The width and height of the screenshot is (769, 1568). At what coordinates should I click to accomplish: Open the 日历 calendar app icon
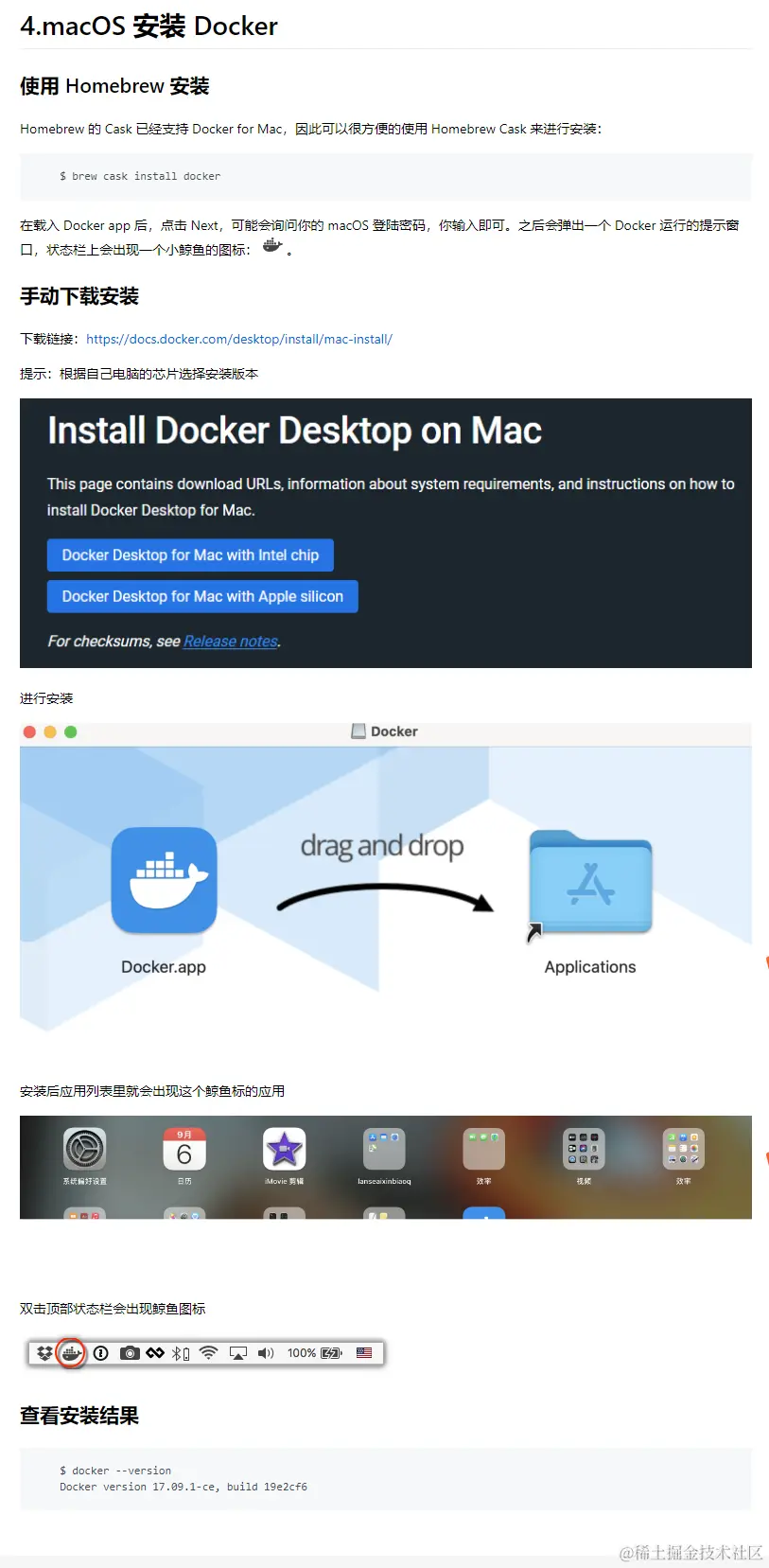[x=184, y=1149]
